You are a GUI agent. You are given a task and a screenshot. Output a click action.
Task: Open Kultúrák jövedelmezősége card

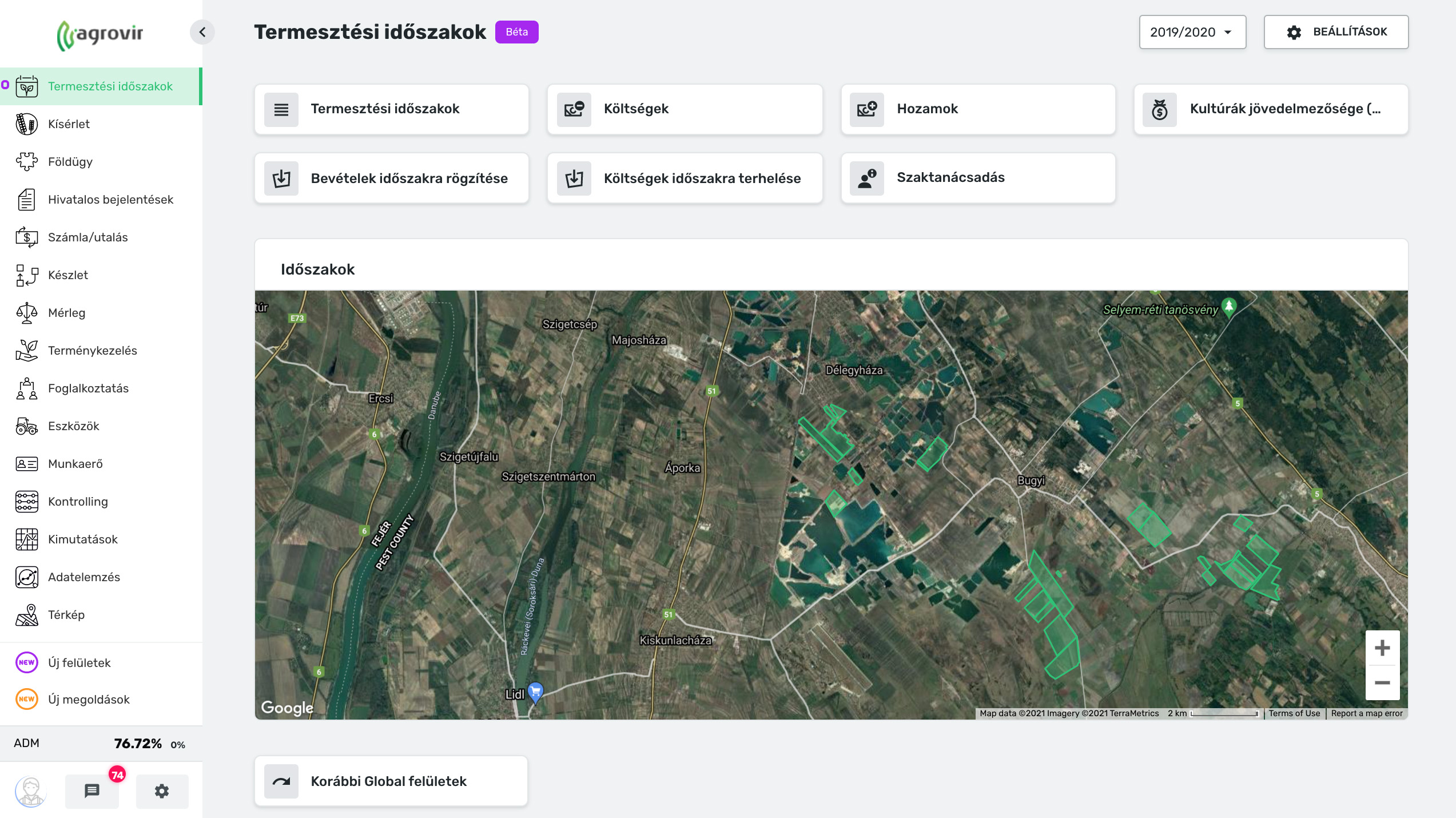point(1271,109)
